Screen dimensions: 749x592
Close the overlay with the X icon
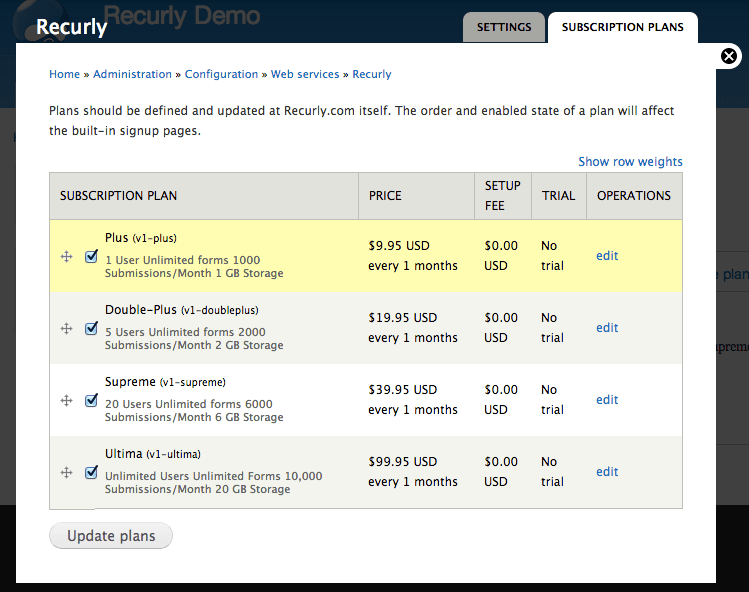pyautogui.click(x=728, y=56)
